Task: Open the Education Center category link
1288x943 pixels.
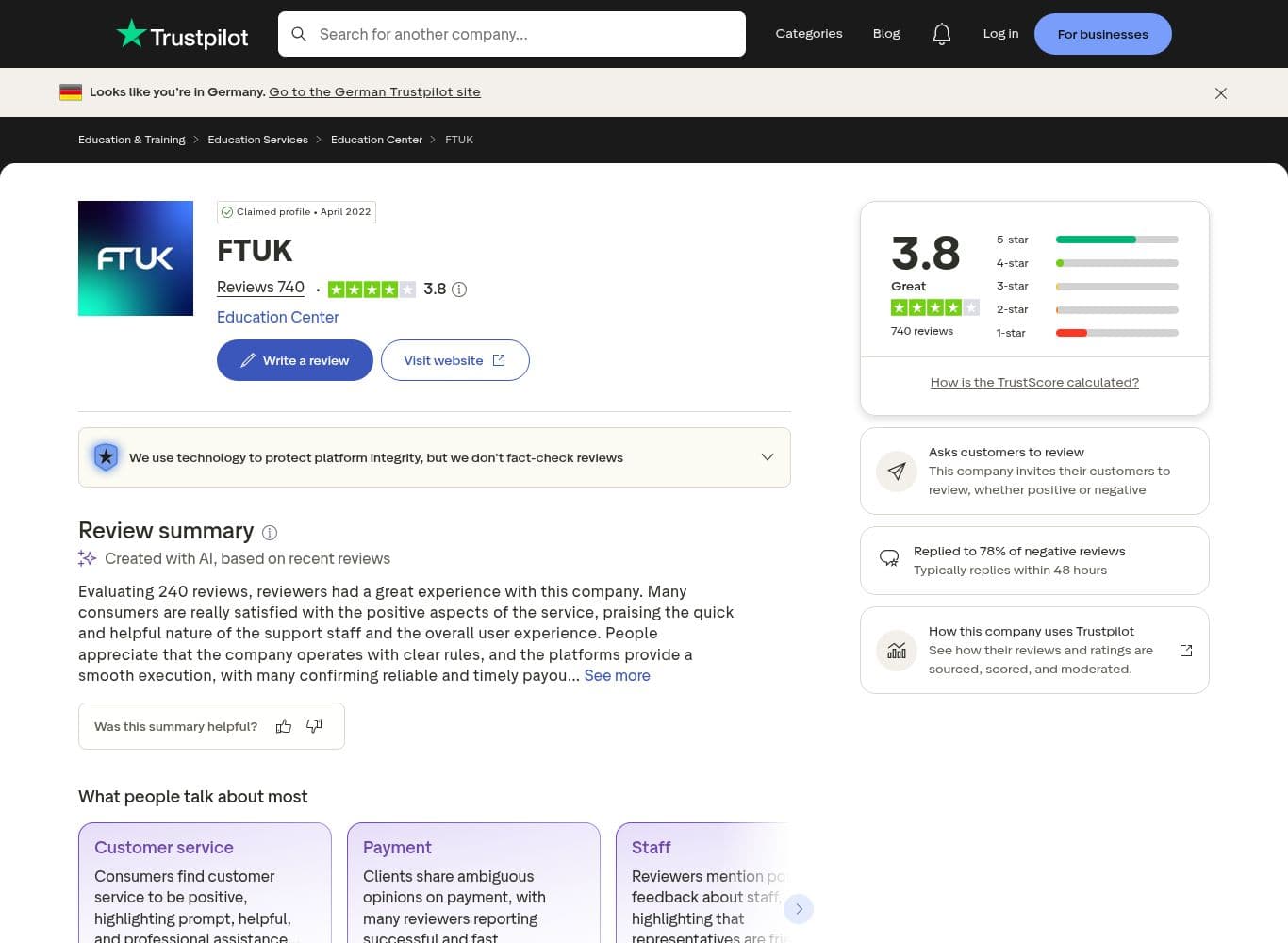Action: [x=277, y=318]
